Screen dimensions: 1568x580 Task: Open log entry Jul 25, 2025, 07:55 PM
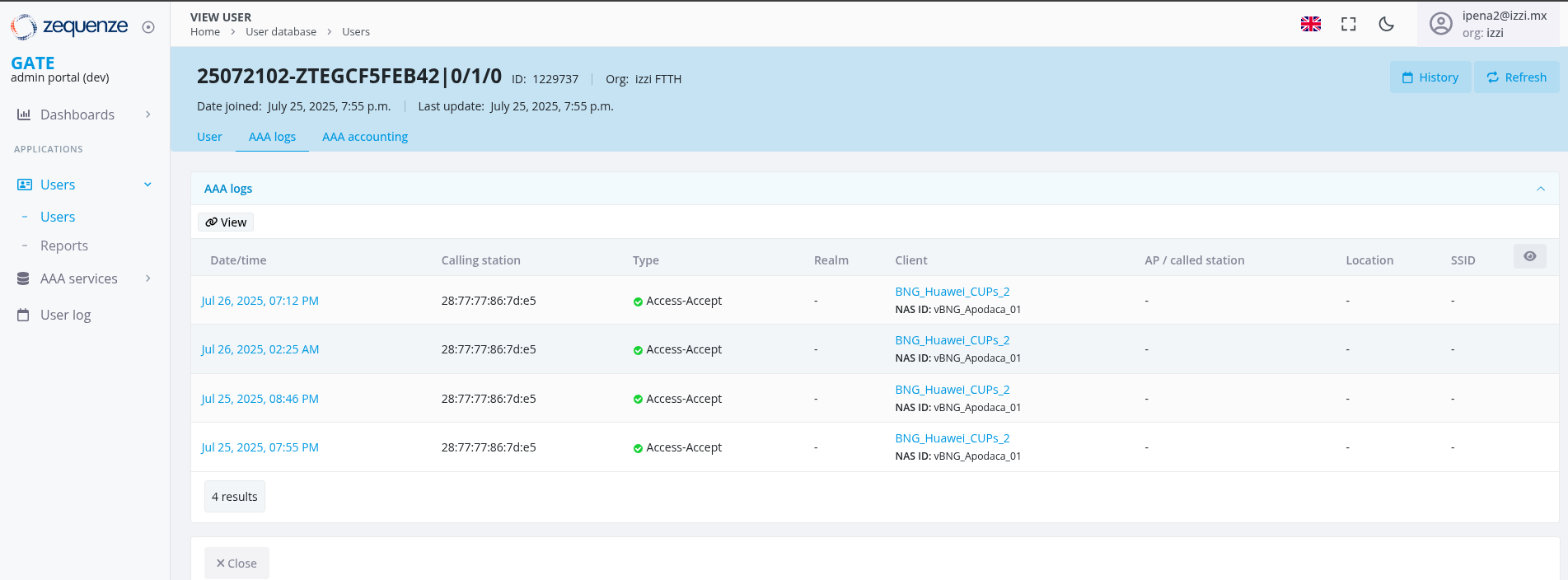260,447
